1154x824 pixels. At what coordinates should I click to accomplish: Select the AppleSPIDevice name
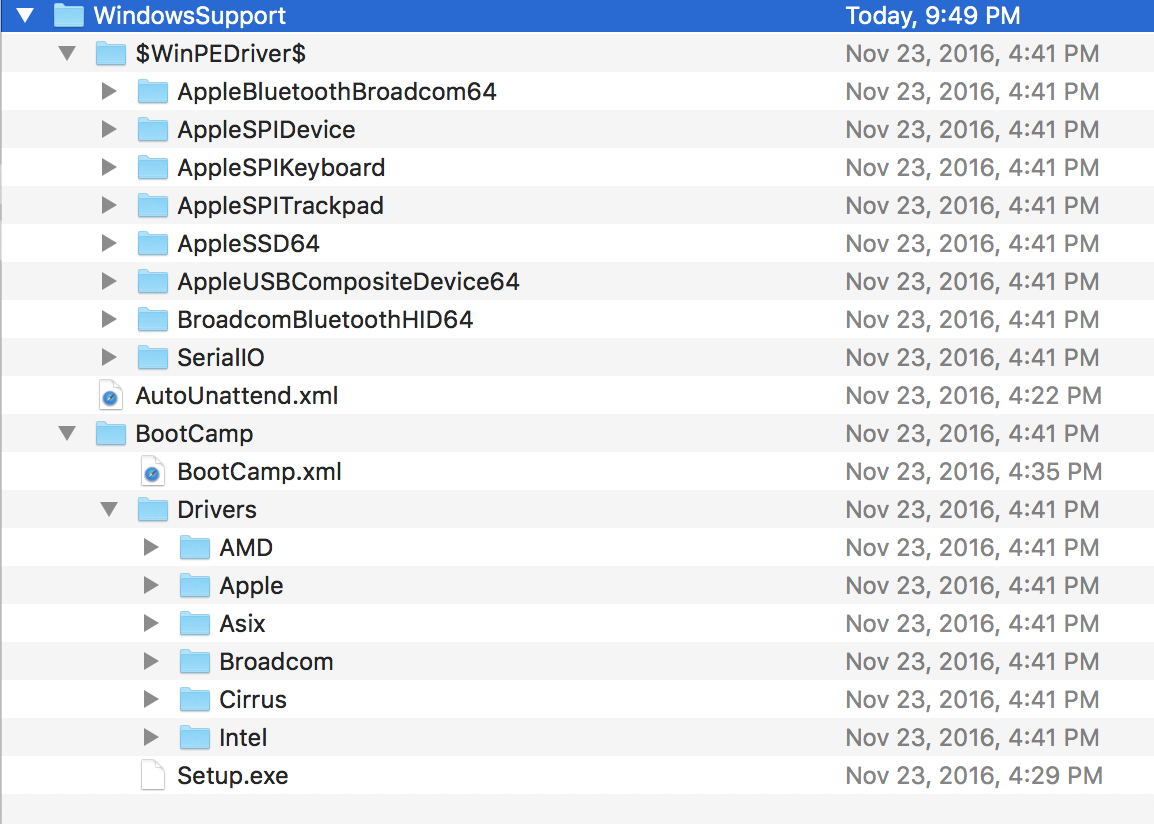pyautogui.click(x=266, y=129)
